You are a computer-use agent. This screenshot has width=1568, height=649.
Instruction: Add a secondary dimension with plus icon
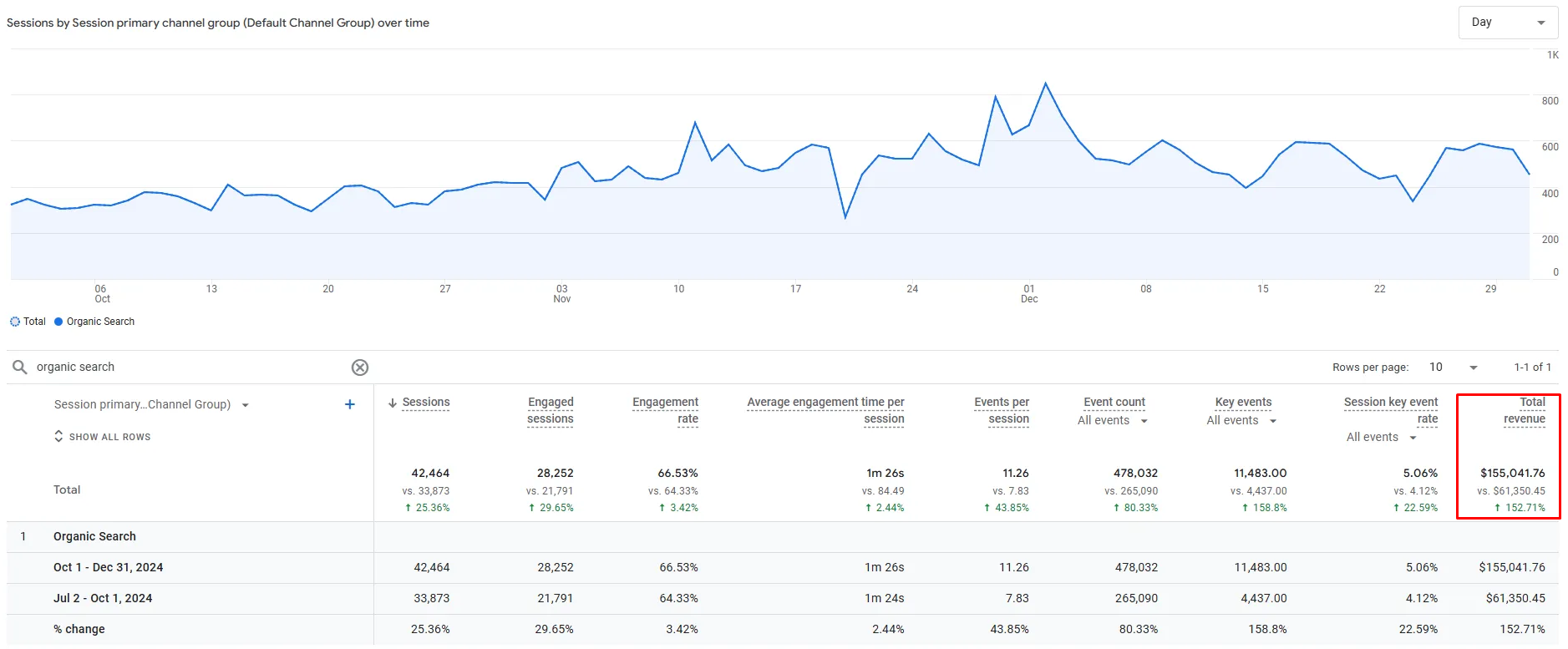350,404
